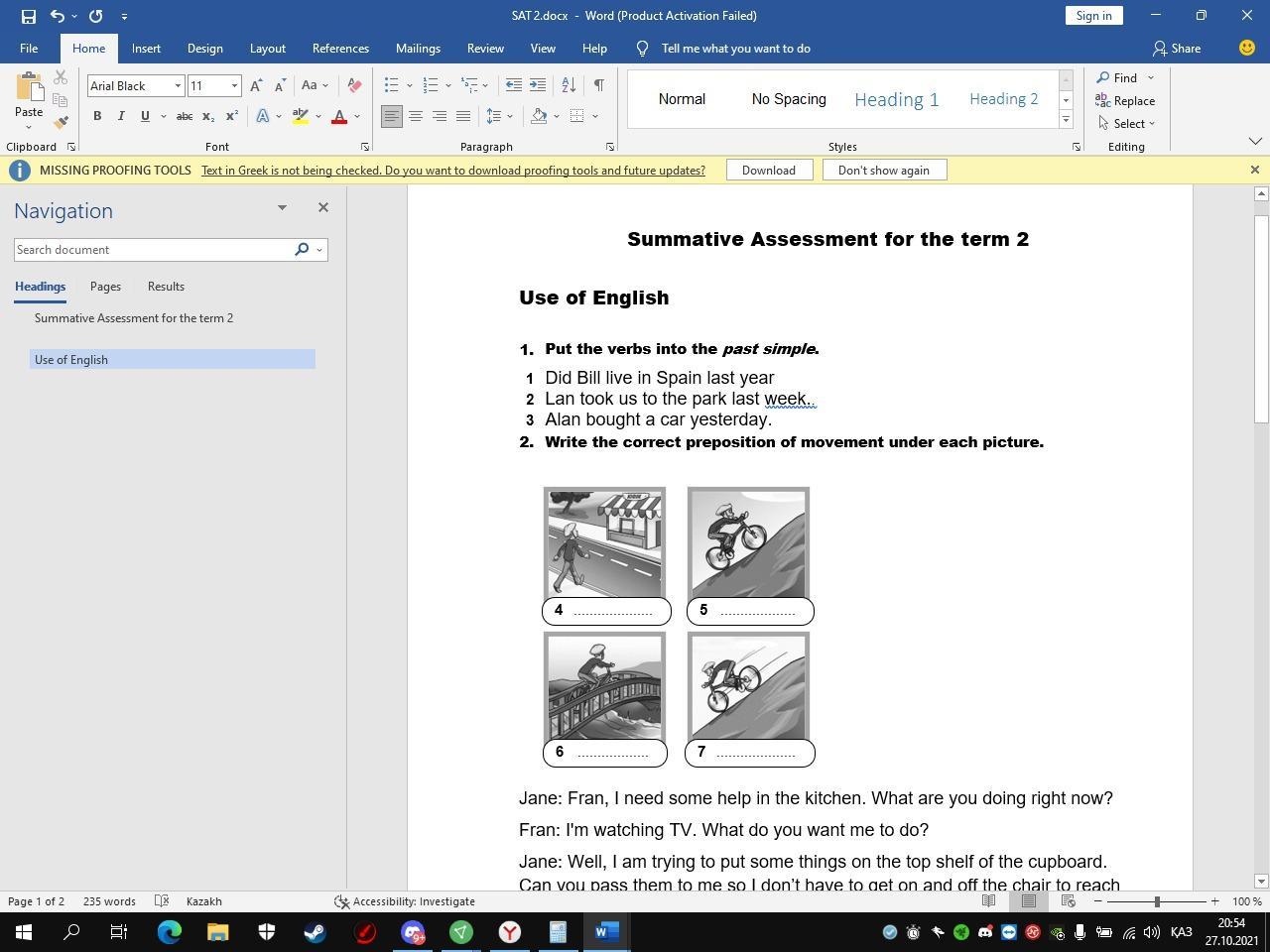Open Navigation pane task options arrow
Screen dimensions: 1270x952
[282, 207]
